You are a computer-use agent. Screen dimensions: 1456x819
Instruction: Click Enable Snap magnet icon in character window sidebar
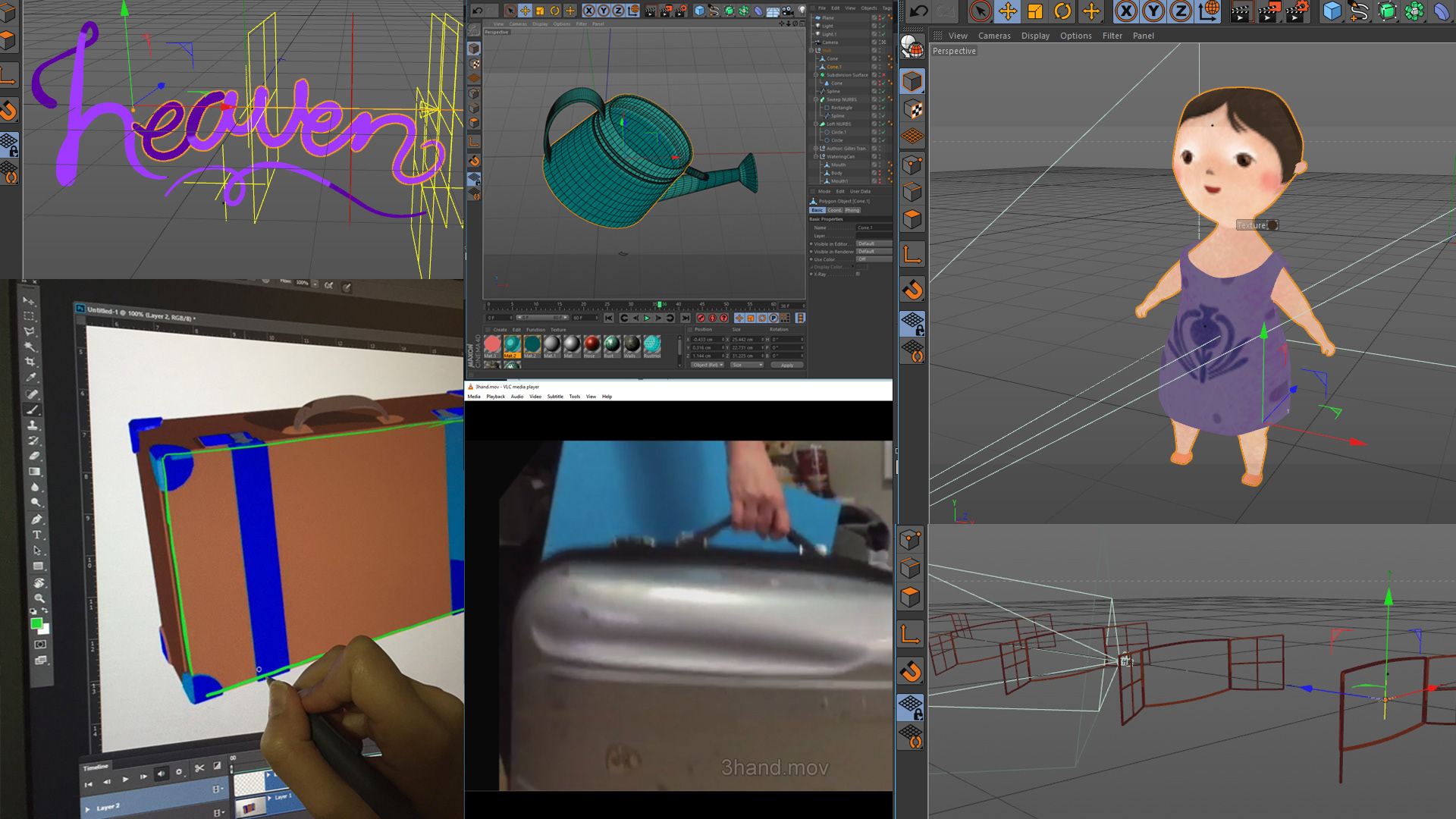tap(912, 289)
